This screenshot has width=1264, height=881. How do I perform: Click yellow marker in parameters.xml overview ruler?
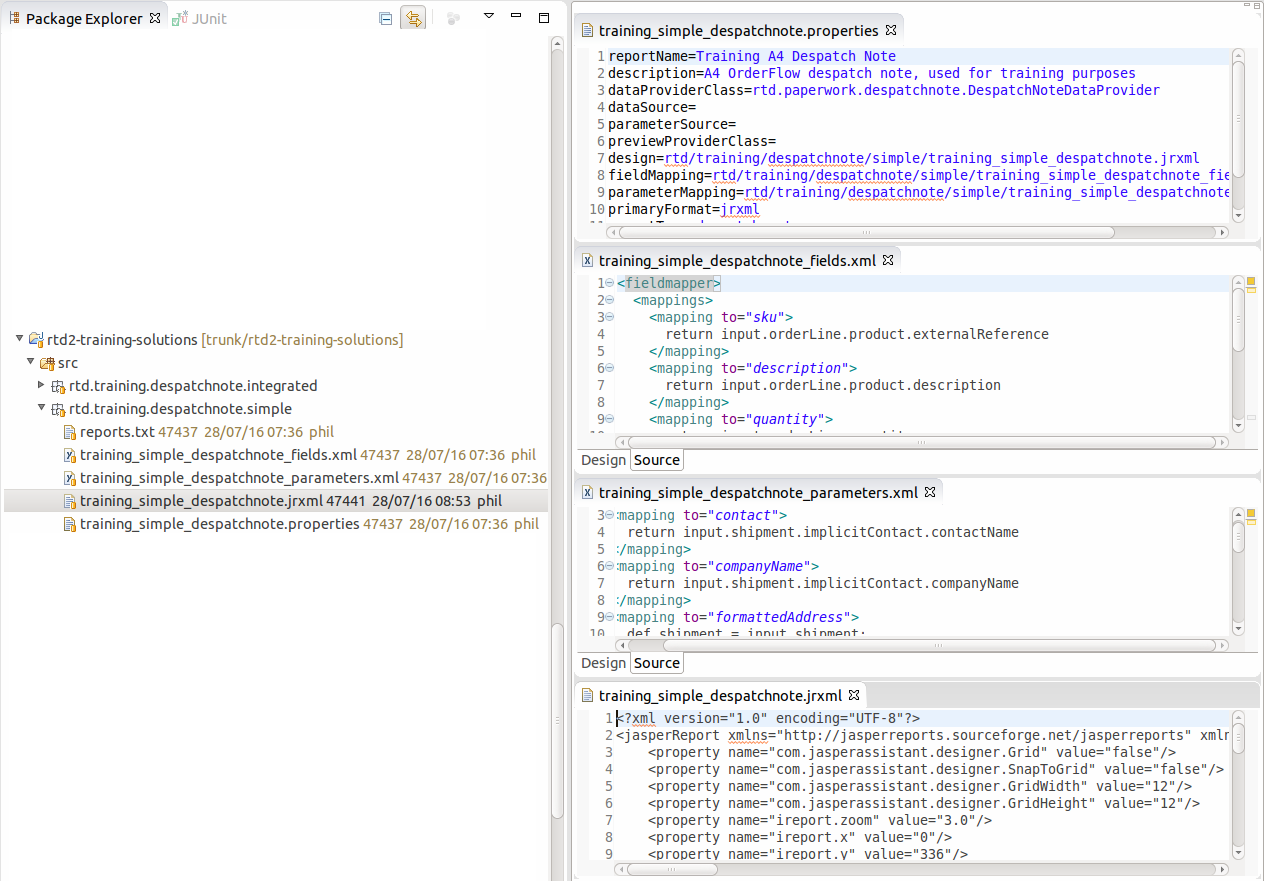pyautogui.click(x=1252, y=511)
